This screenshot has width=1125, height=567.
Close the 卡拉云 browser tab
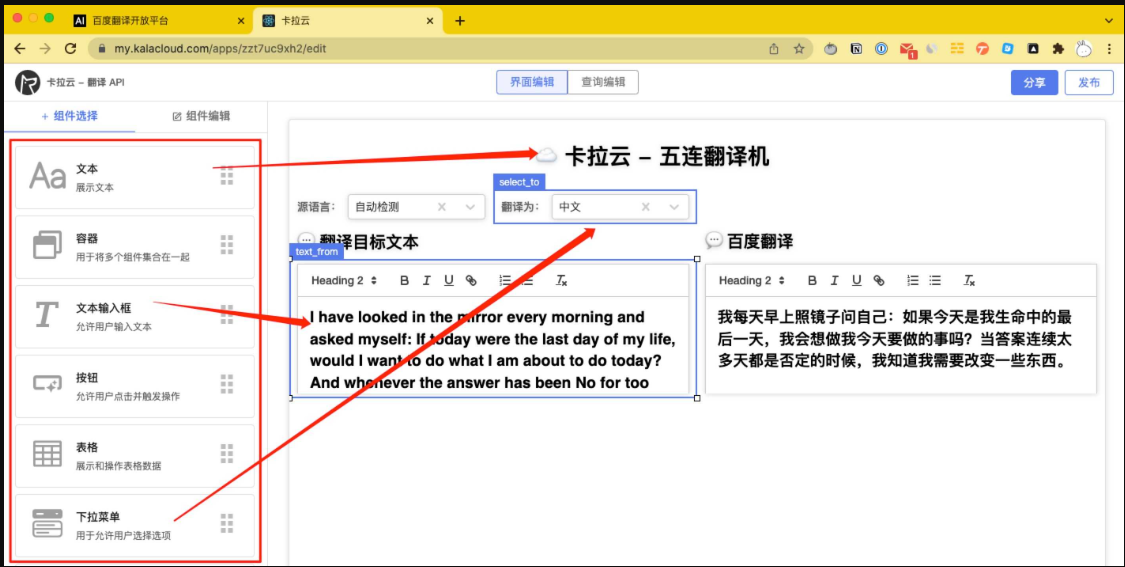click(430, 21)
